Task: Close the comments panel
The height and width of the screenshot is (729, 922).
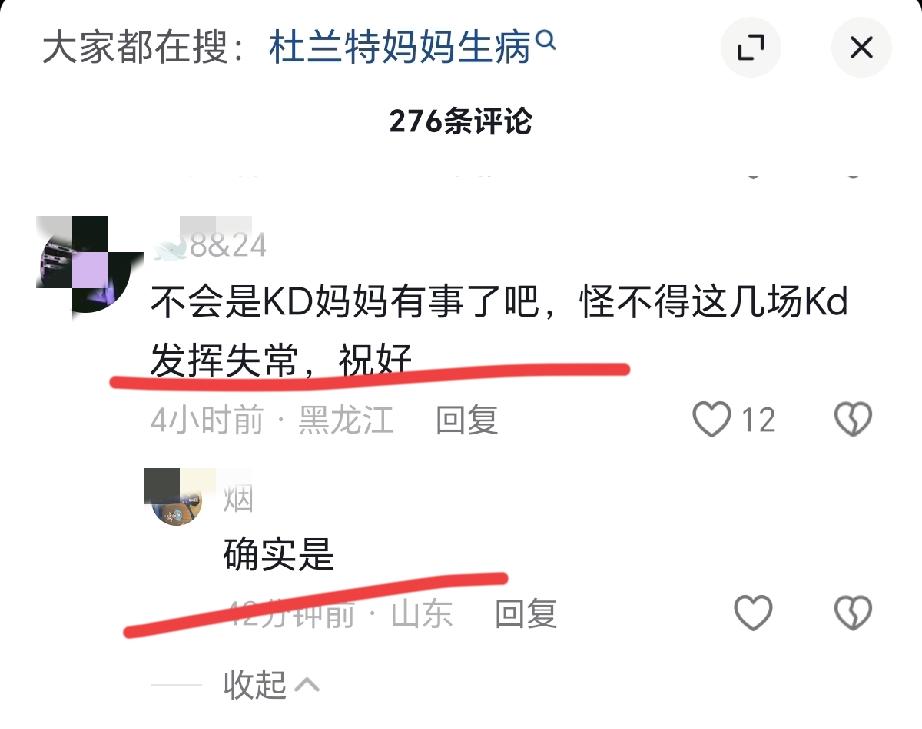Action: 861,48
